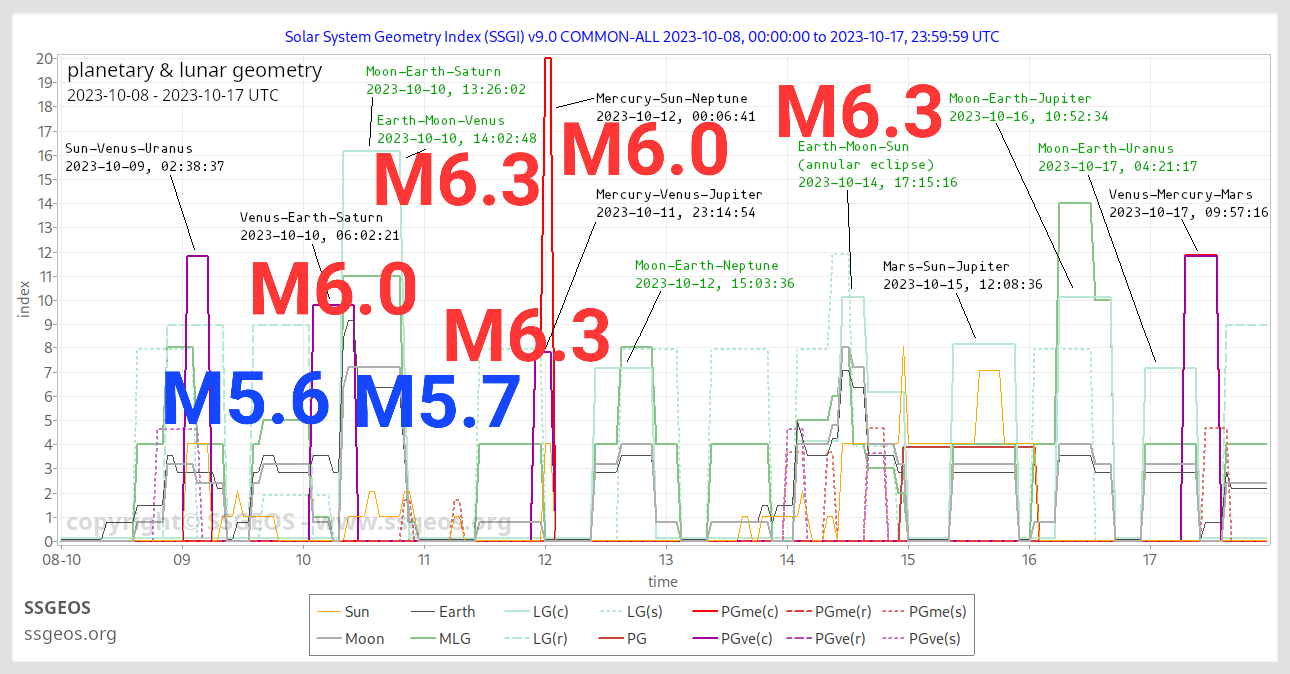Open the ssgeos.org link
Image resolution: width=1290 pixels, height=674 pixels.
point(69,634)
